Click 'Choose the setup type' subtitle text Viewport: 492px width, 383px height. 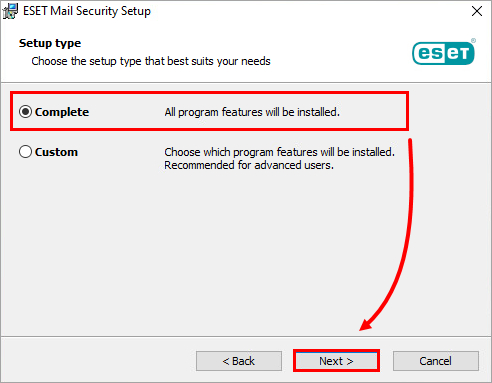point(151,61)
